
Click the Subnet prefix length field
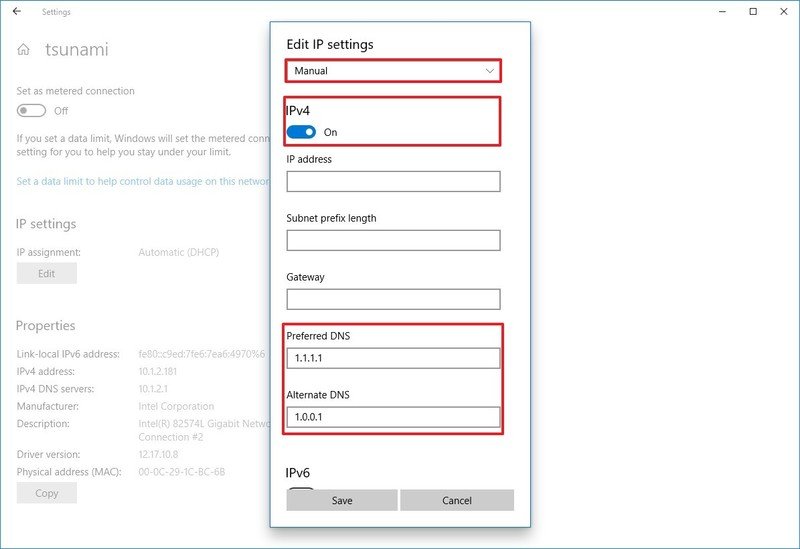click(x=393, y=240)
